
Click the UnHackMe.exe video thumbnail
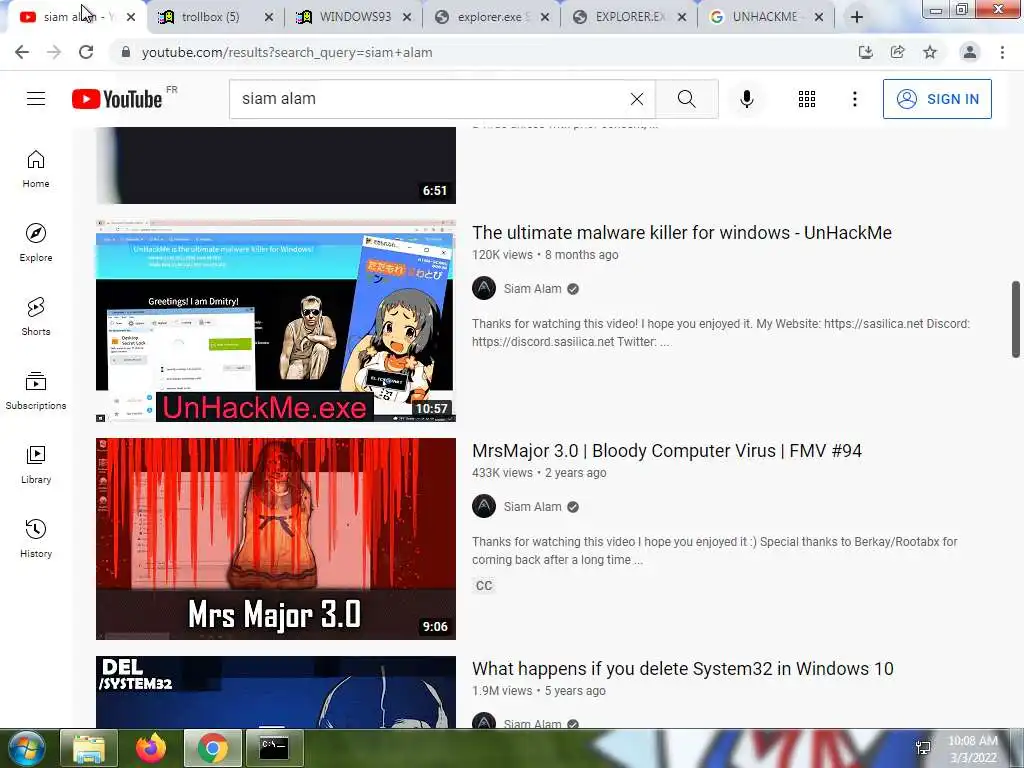pos(276,321)
